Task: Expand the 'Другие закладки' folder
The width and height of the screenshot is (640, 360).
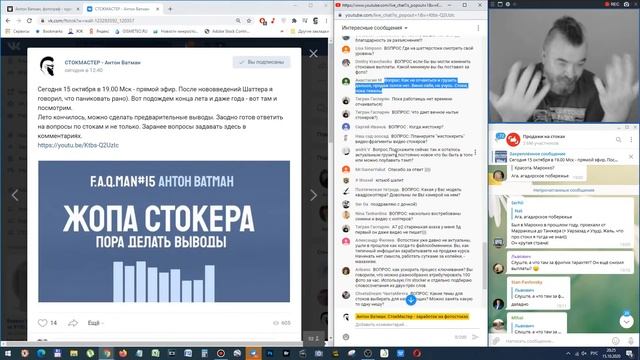Action: click(x=309, y=31)
